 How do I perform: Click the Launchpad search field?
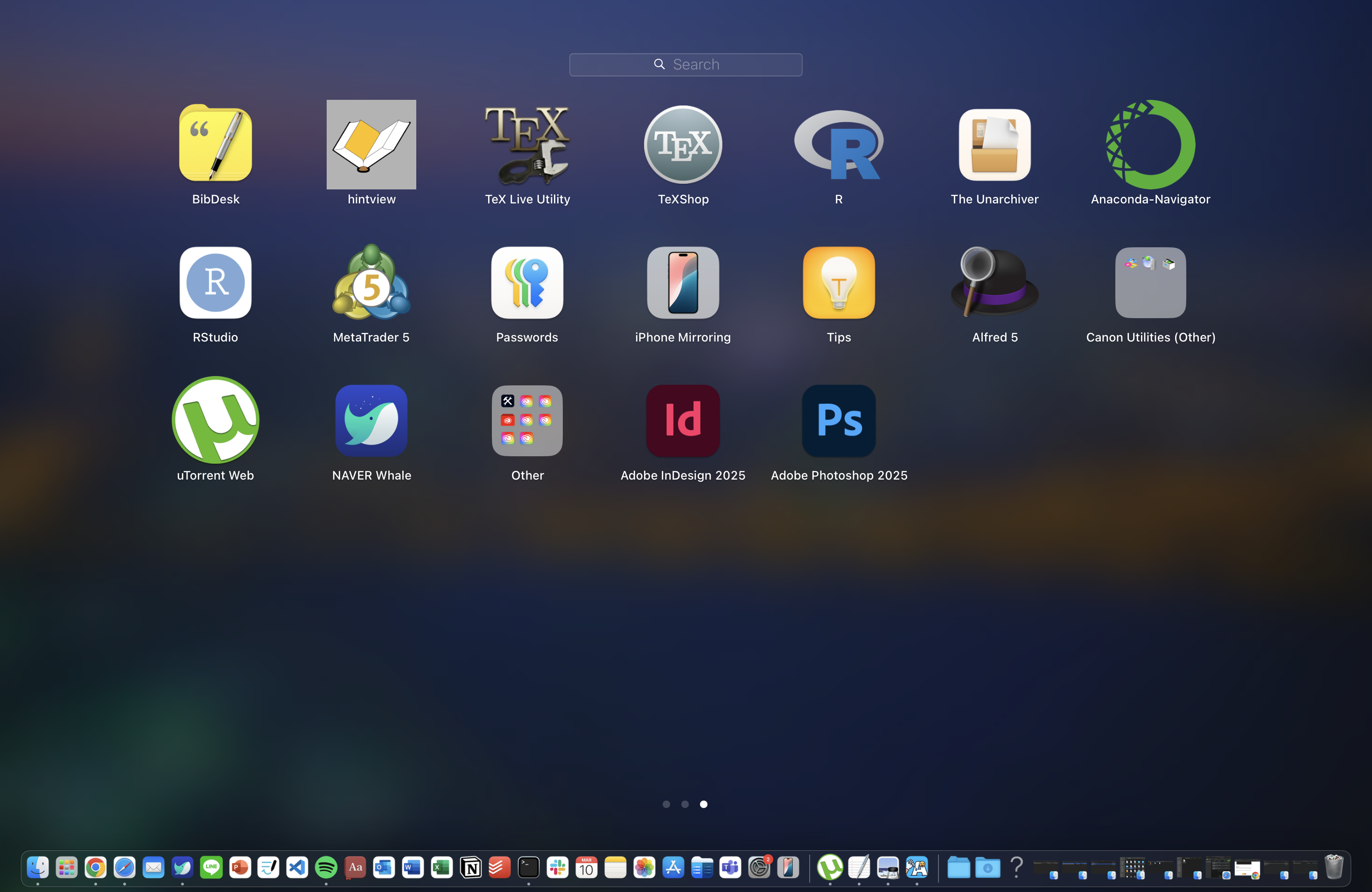pyautogui.click(x=686, y=64)
